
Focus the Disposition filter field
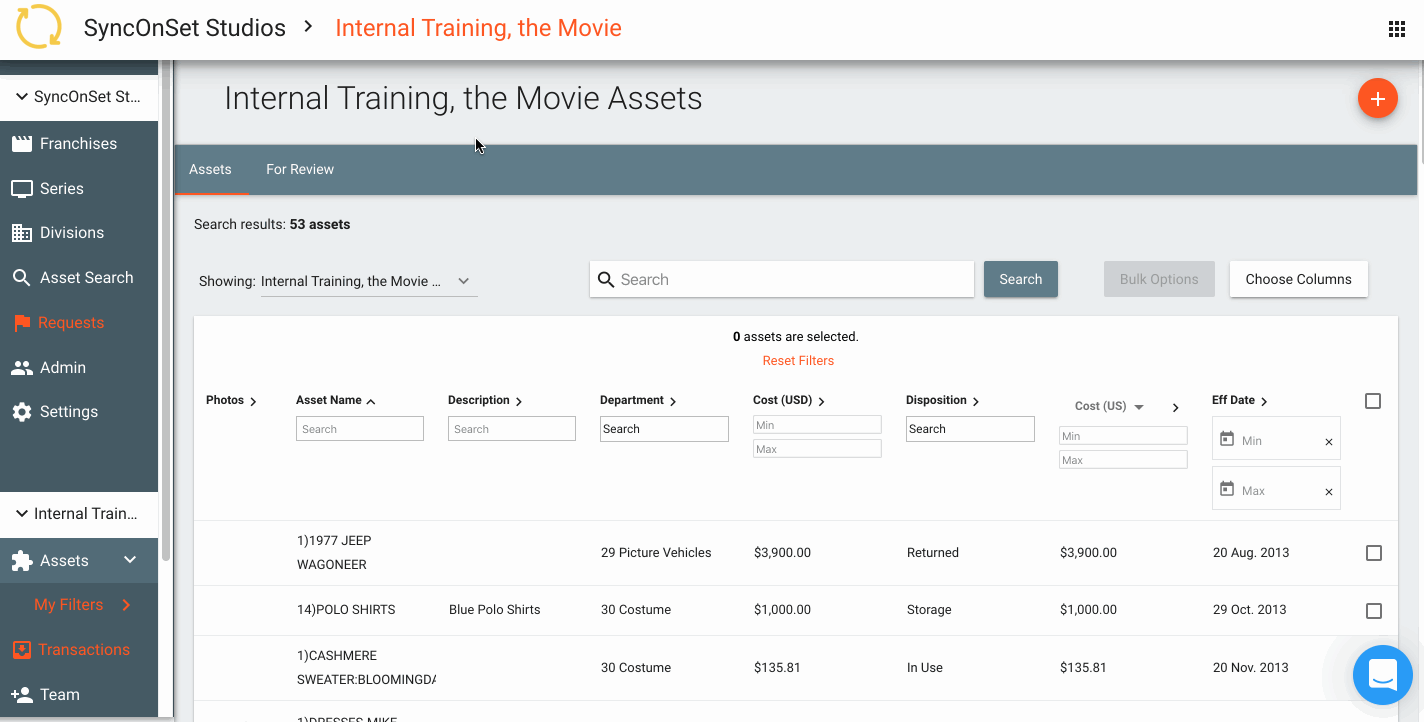click(970, 429)
